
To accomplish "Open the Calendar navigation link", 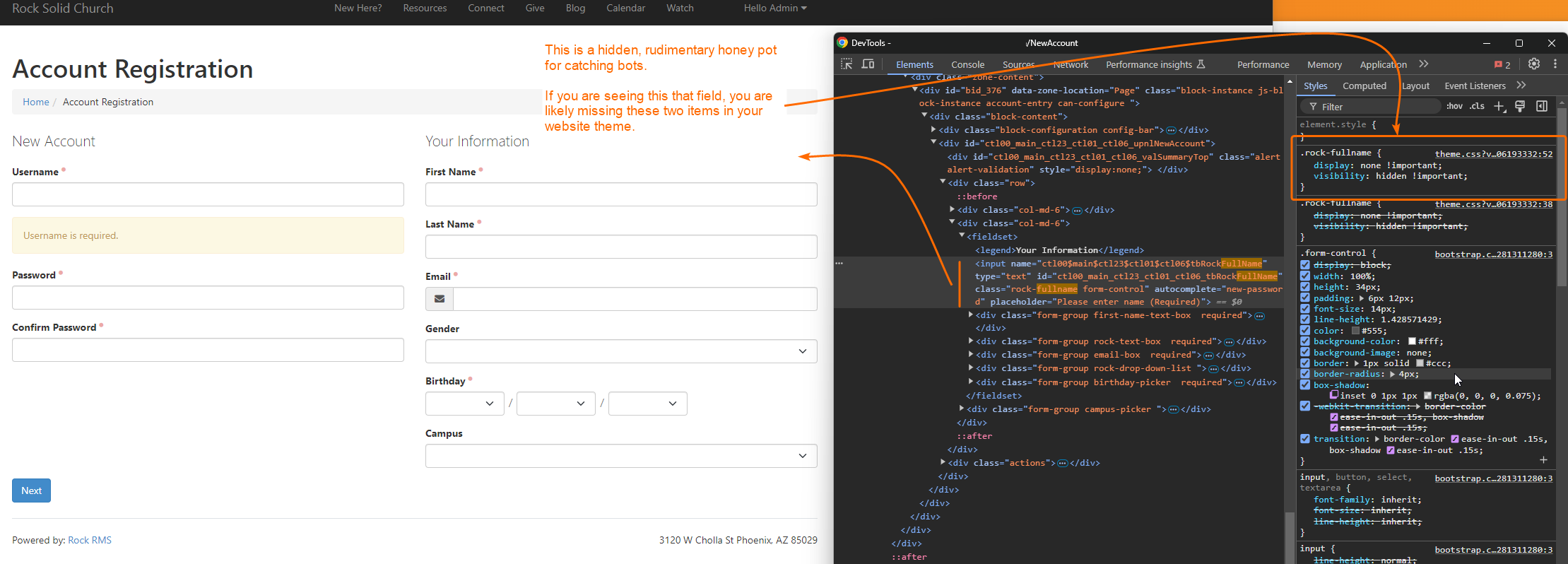I will coord(625,8).
